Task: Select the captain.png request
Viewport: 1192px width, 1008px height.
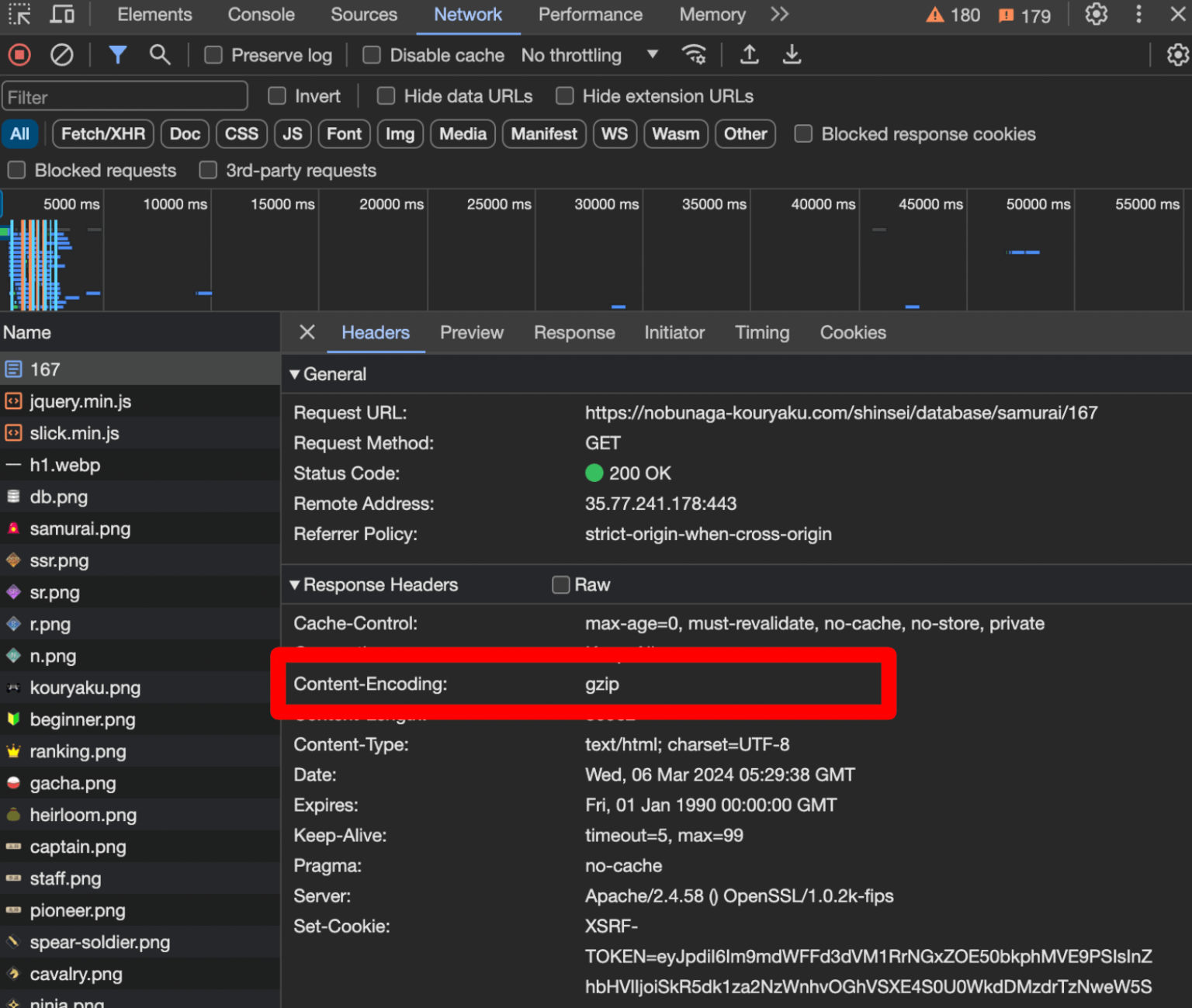Action: (x=140, y=847)
